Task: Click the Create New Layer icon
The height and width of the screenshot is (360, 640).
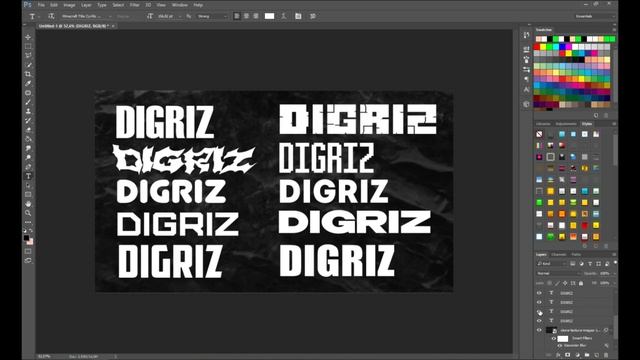Action: click(596, 355)
